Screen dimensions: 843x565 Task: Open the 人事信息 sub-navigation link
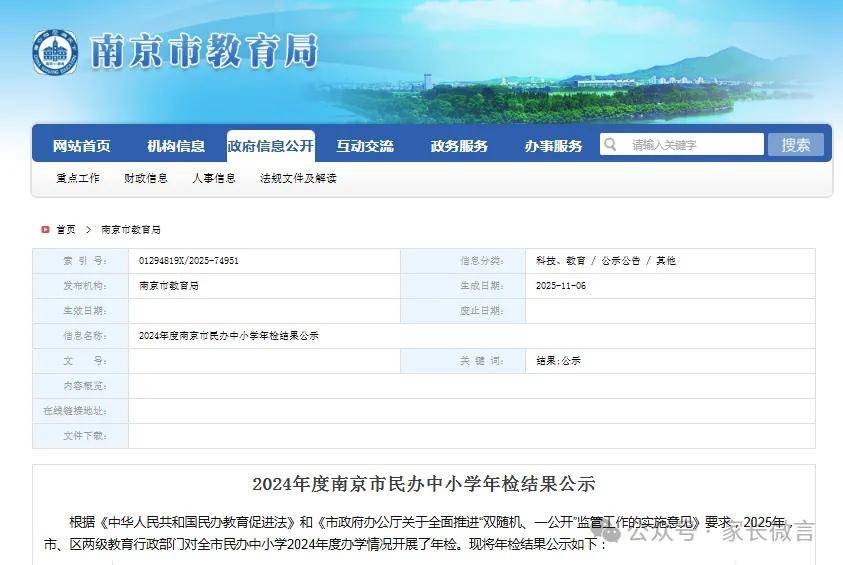(x=214, y=178)
